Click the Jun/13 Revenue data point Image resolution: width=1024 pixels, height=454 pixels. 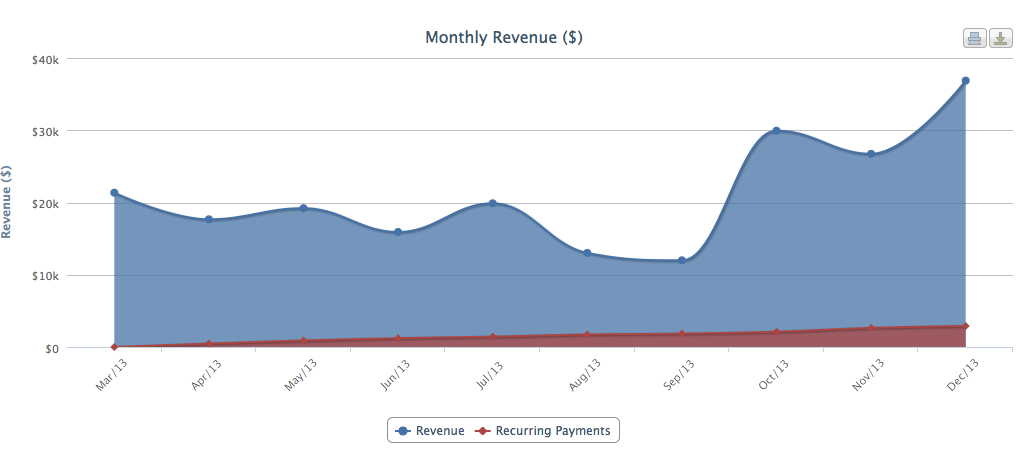[398, 232]
